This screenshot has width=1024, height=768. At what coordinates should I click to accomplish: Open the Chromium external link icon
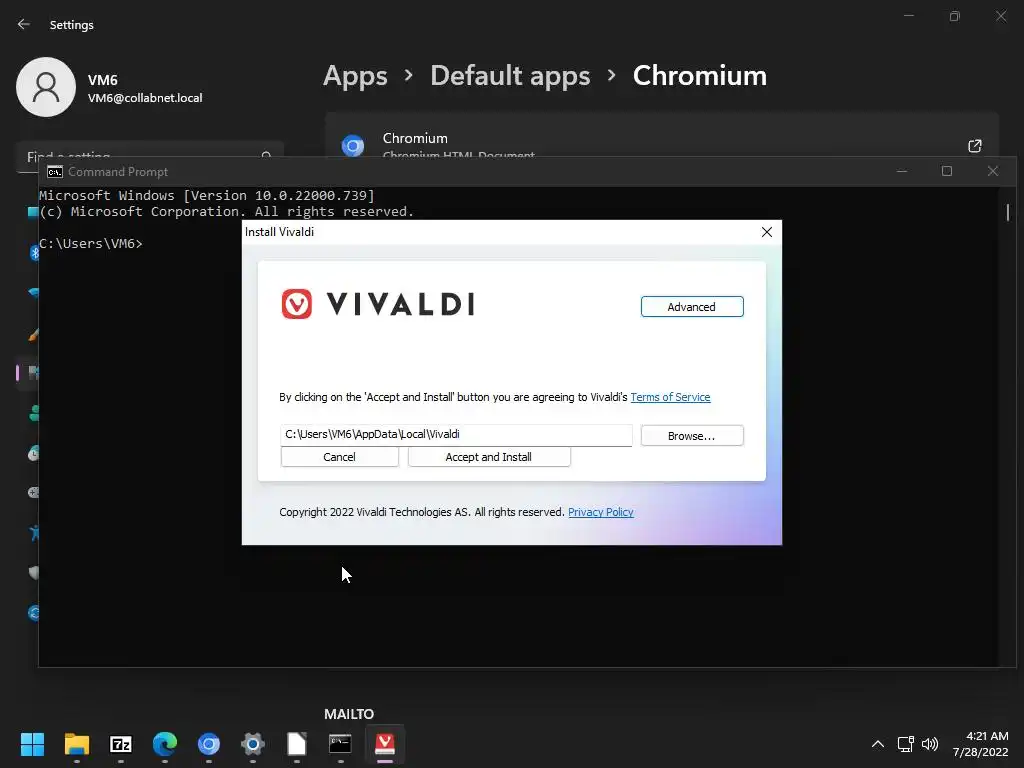[x=974, y=146]
